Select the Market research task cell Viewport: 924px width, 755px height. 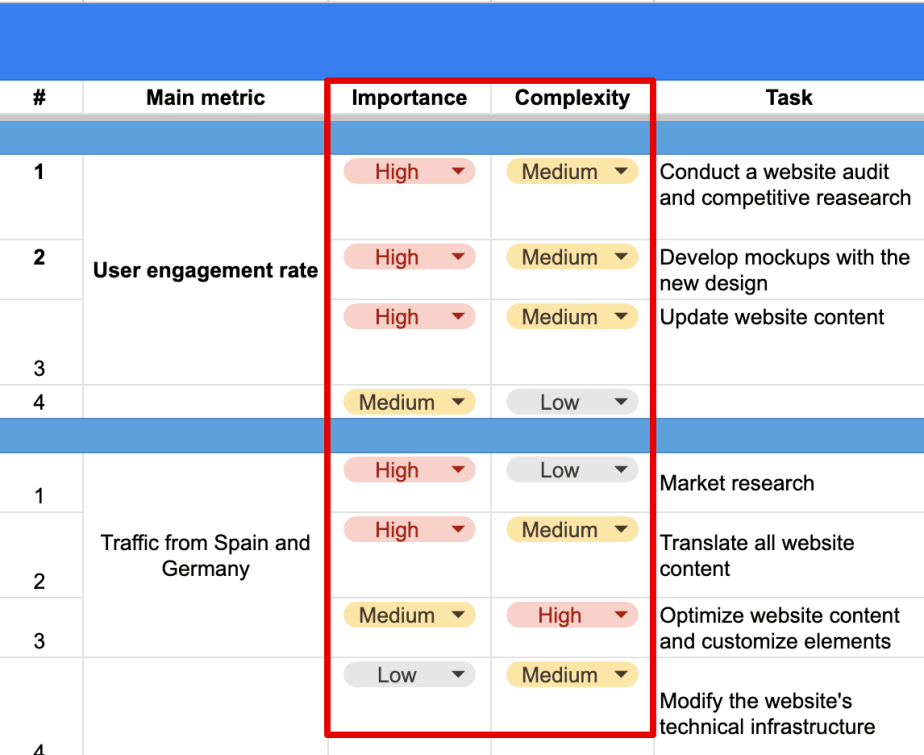click(x=789, y=483)
